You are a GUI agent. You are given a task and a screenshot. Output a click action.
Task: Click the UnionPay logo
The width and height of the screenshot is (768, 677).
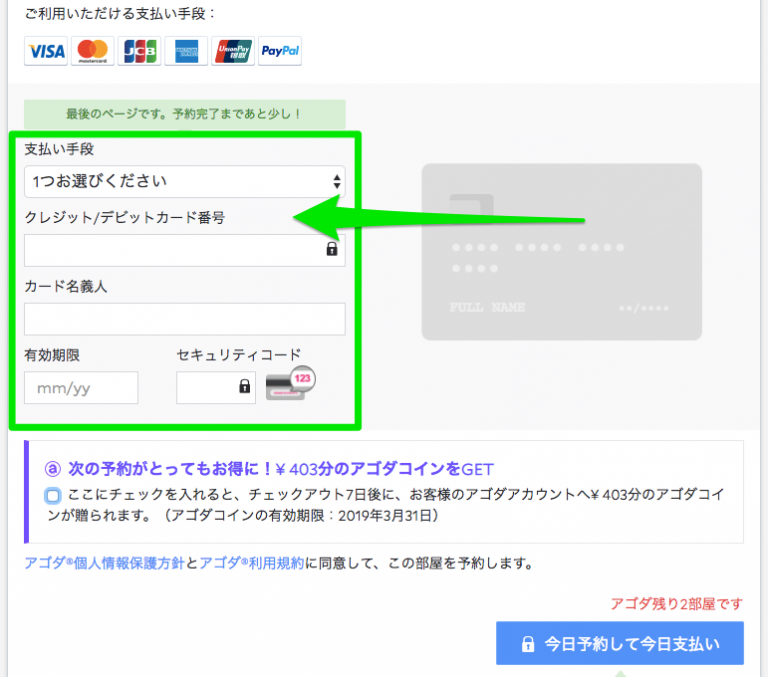(232, 51)
